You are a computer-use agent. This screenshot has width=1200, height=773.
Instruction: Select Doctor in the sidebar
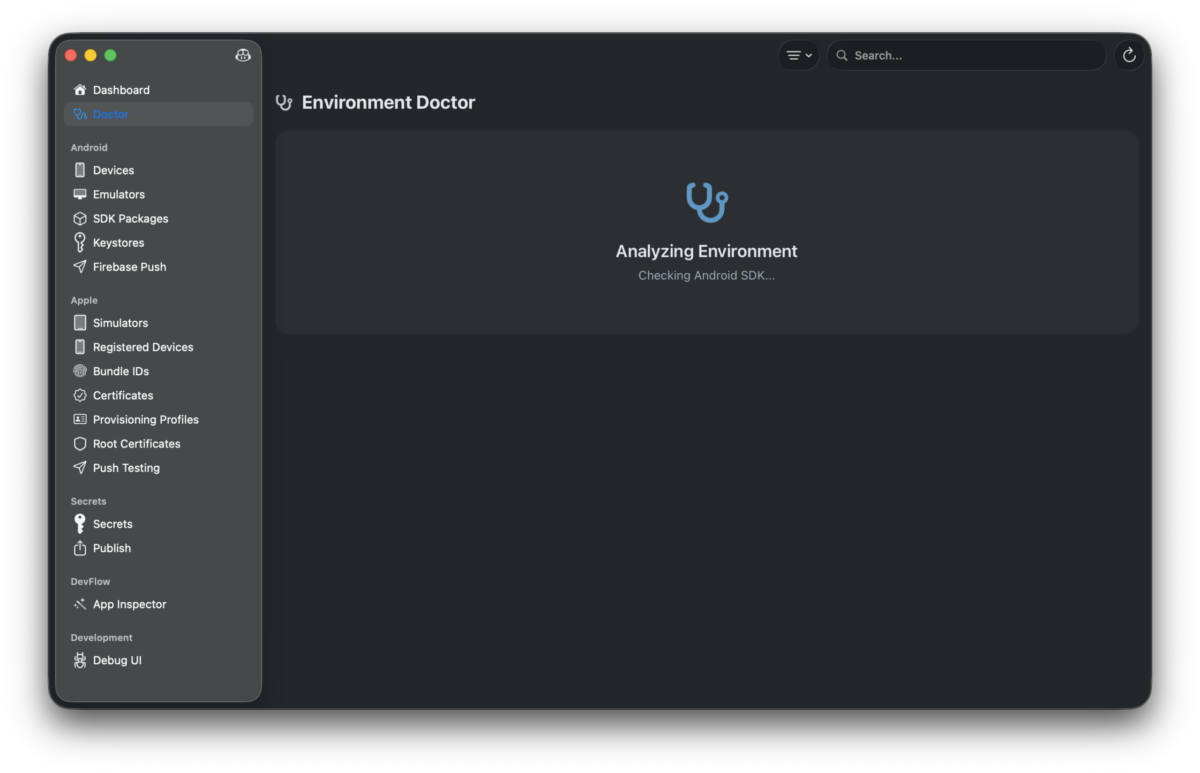158,114
